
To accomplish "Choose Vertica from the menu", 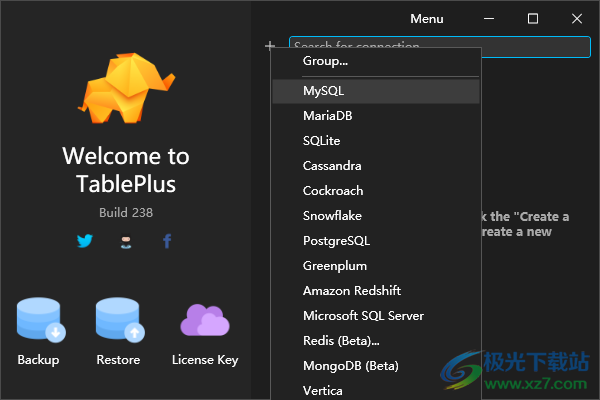I will [376, 390].
